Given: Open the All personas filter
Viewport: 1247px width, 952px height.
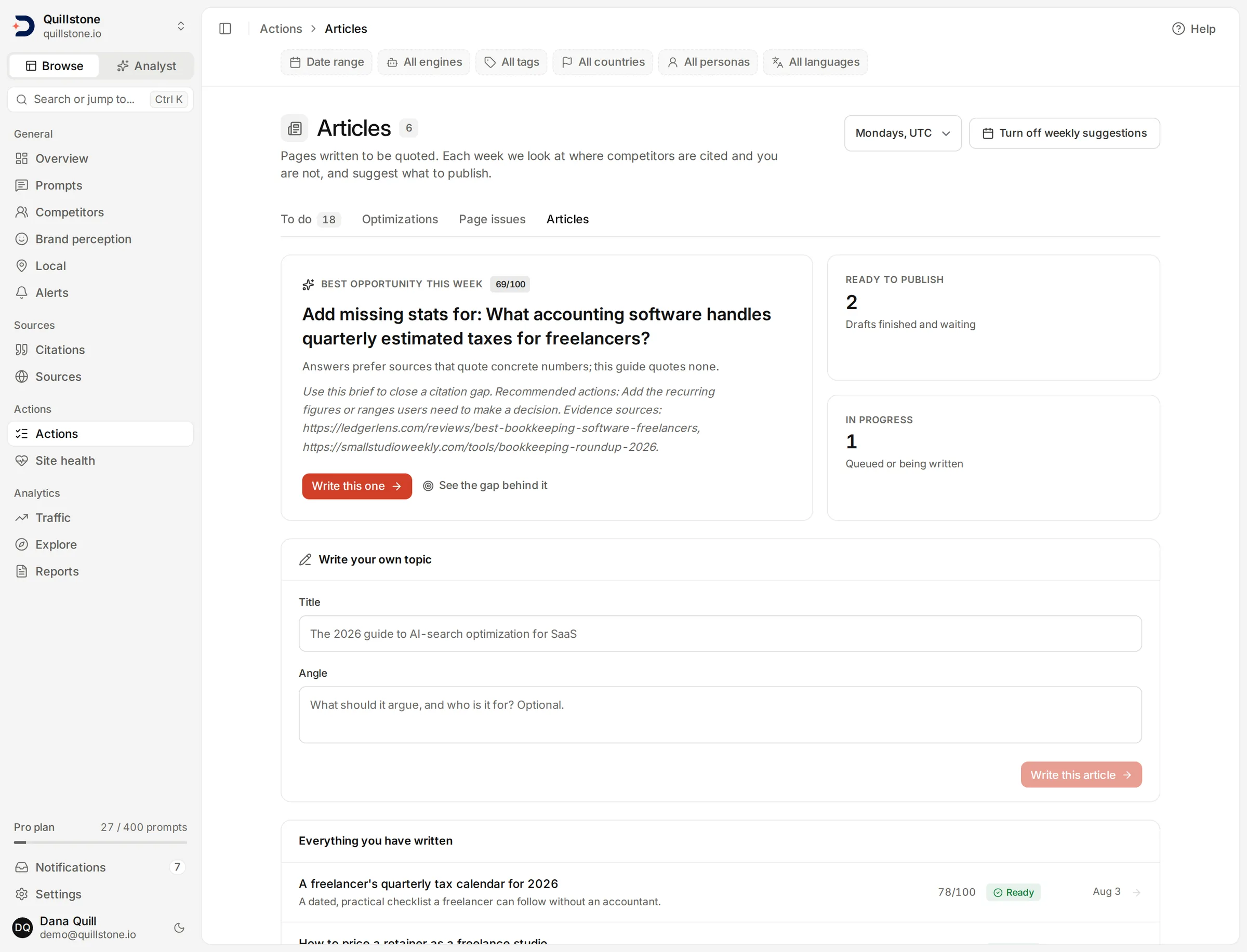Looking at the screenshot, I should pos(708,62).
